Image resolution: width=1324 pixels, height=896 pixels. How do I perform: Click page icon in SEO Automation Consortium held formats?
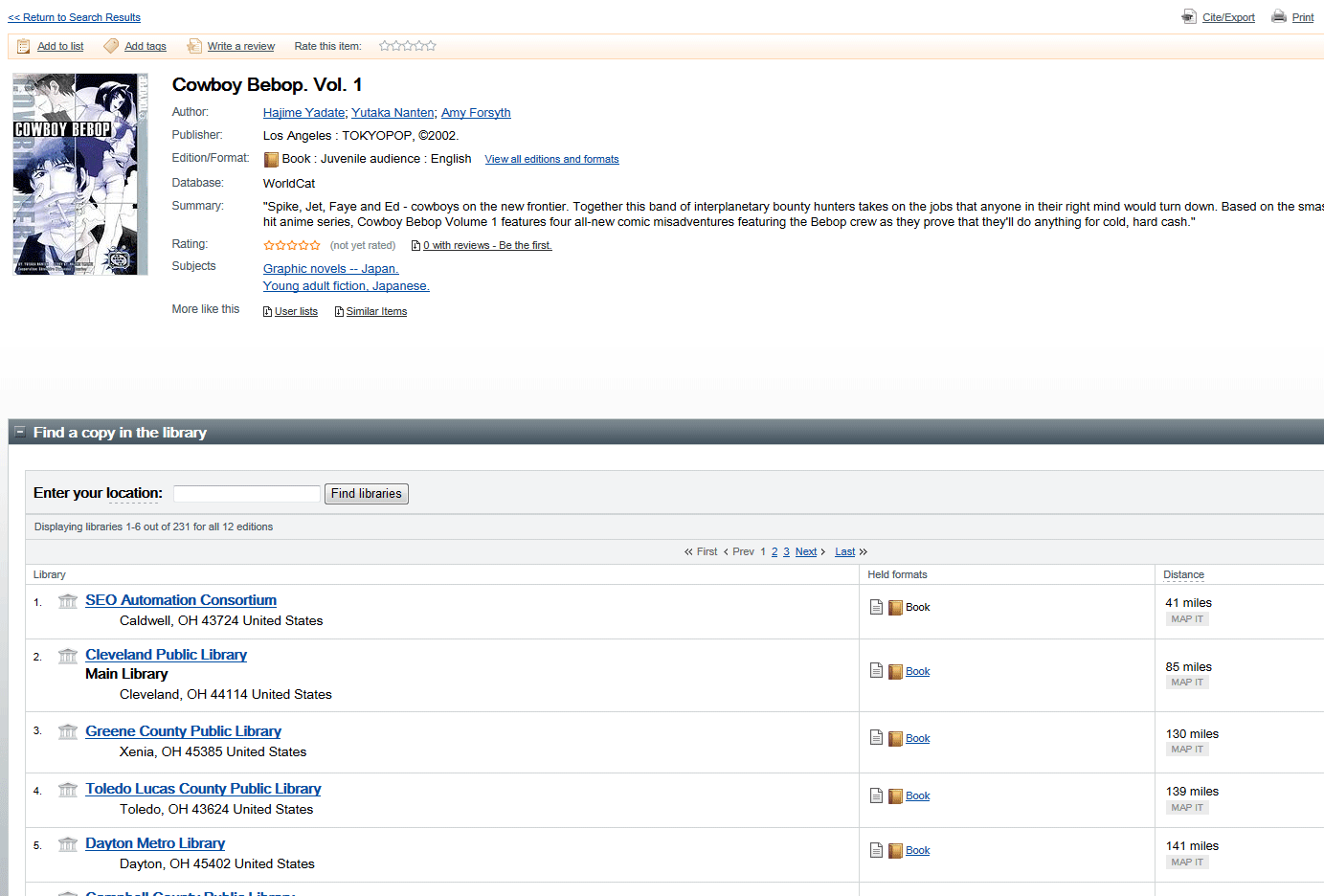[876, 607]
